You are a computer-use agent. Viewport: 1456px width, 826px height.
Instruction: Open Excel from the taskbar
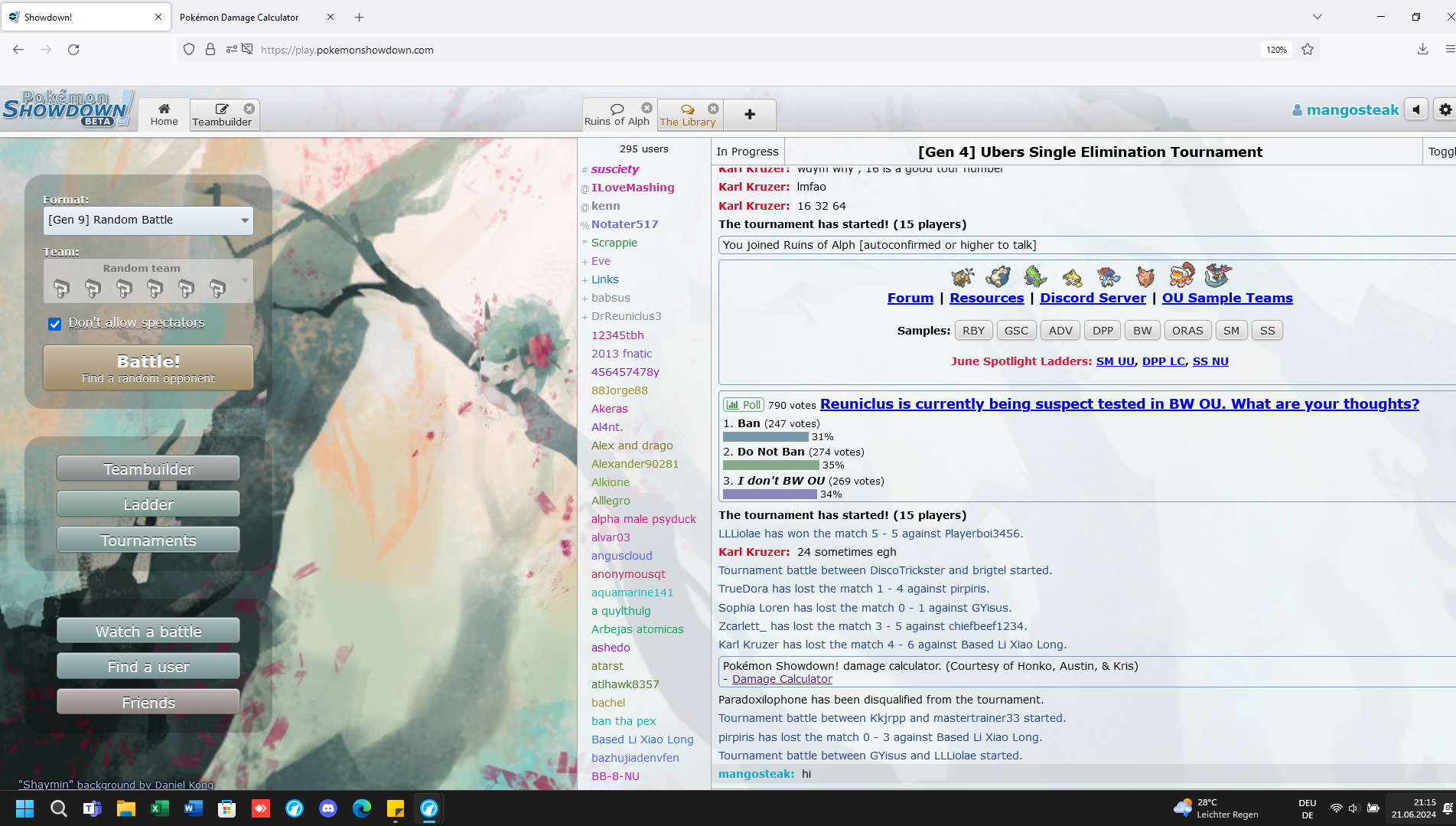point(160,808)
